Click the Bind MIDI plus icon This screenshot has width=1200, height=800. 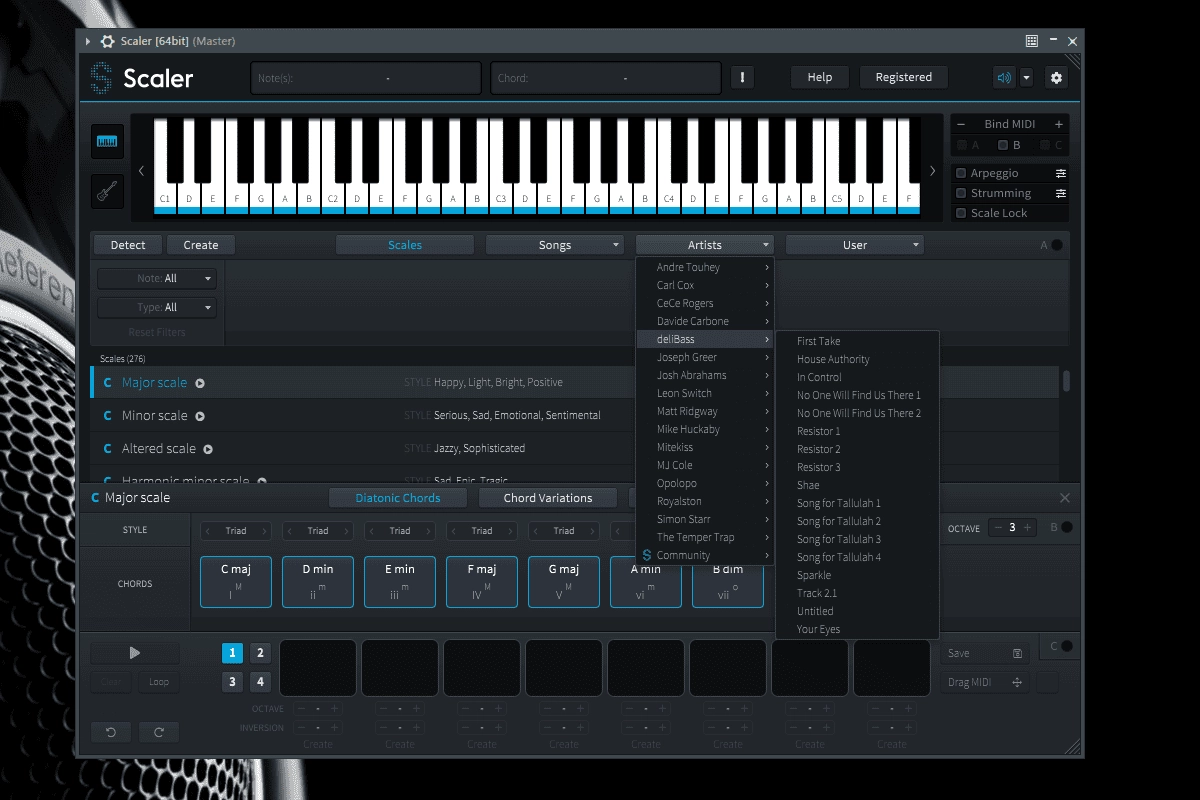[1058, 124]
